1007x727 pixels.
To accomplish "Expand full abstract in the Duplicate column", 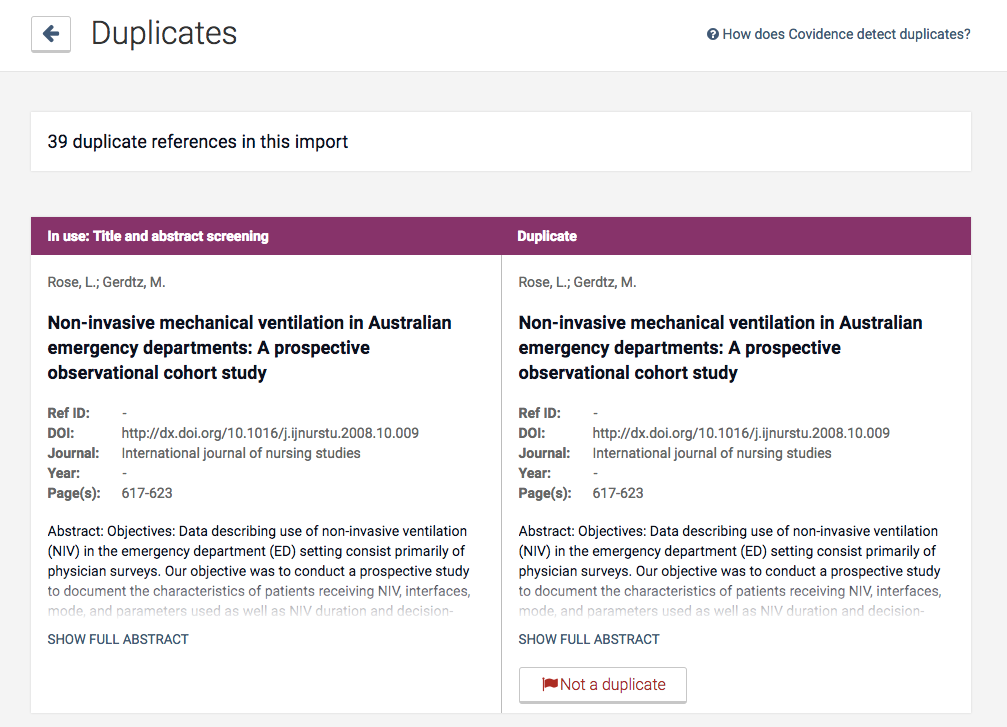I will point(589,639).
